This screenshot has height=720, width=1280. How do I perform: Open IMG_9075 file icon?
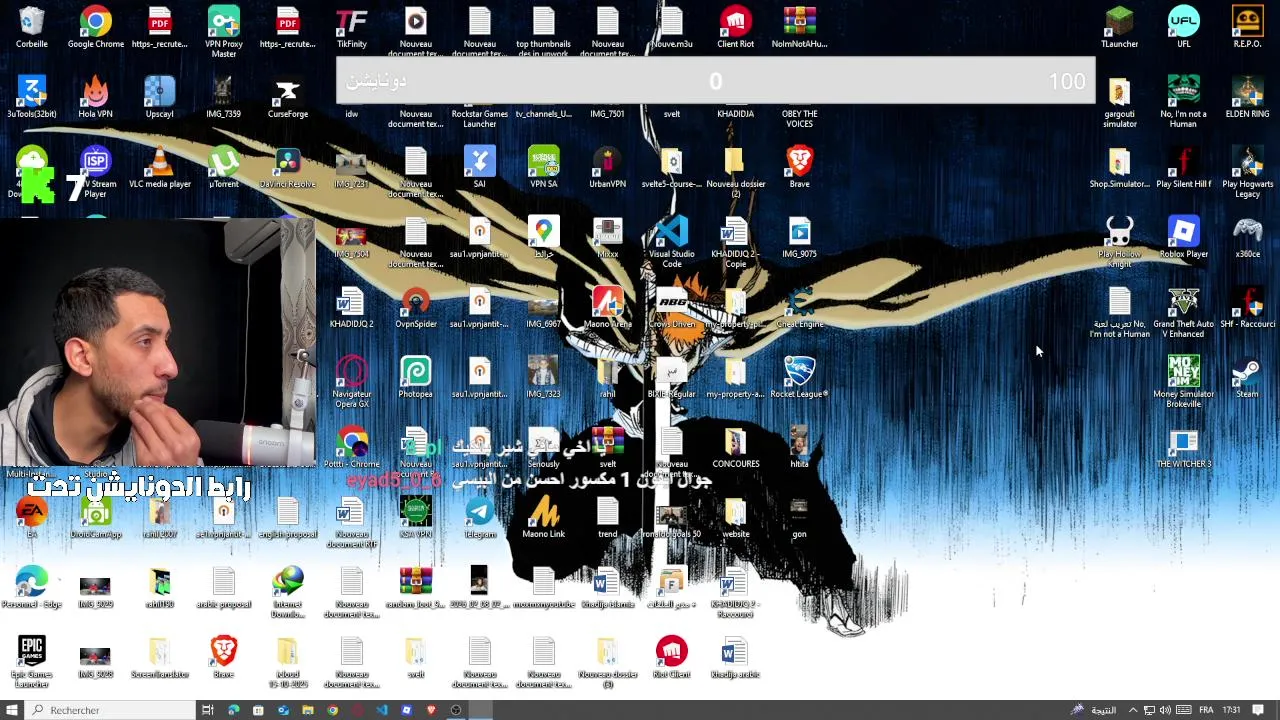click(x=800, y=237)
